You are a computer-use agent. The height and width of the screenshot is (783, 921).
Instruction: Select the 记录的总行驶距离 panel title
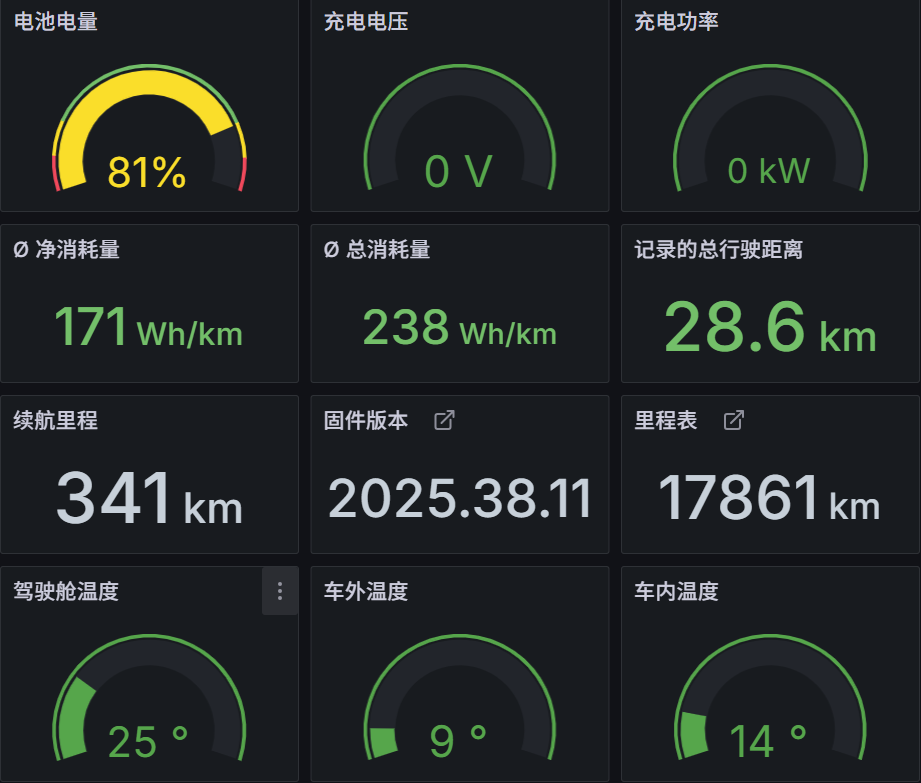click(x=718, y=250)
